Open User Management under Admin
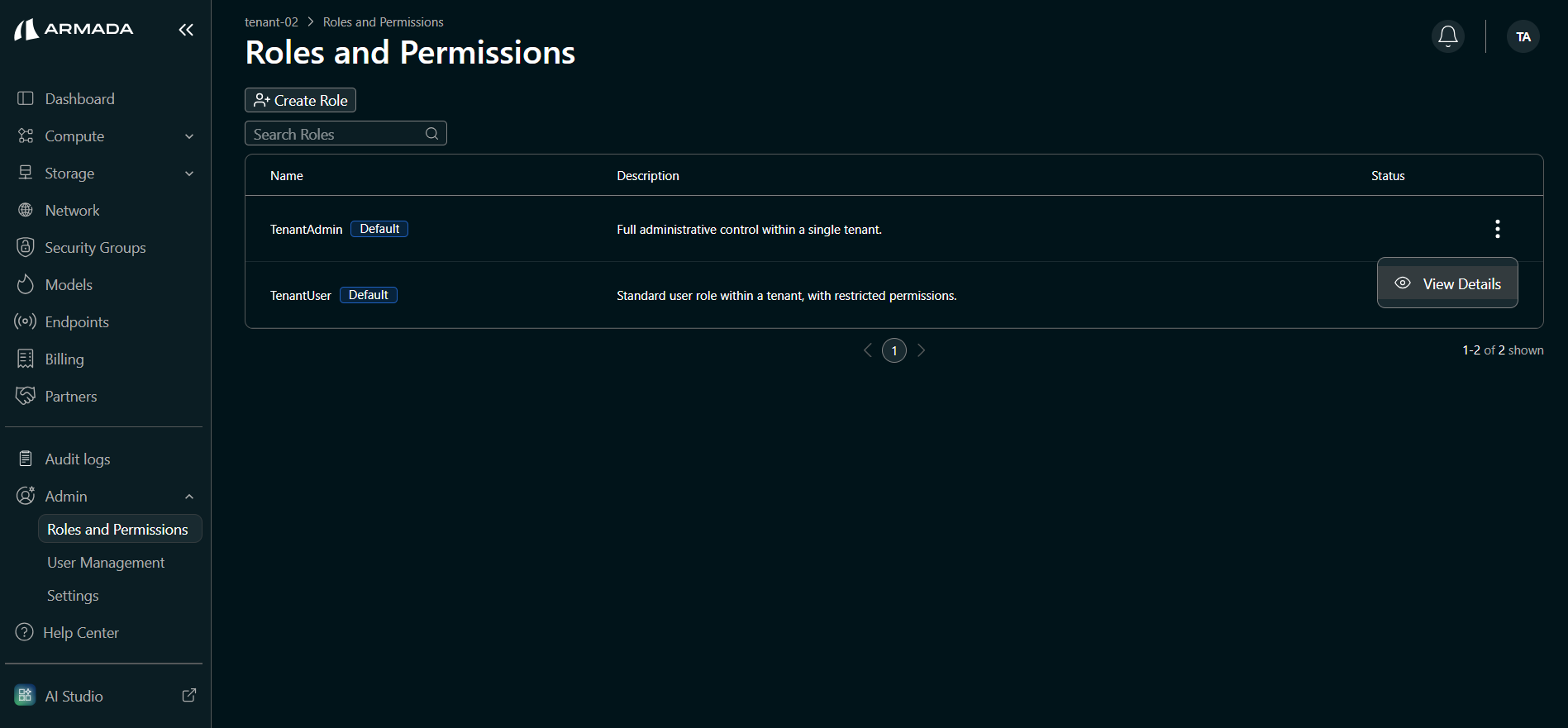 [x=106, y=563]
